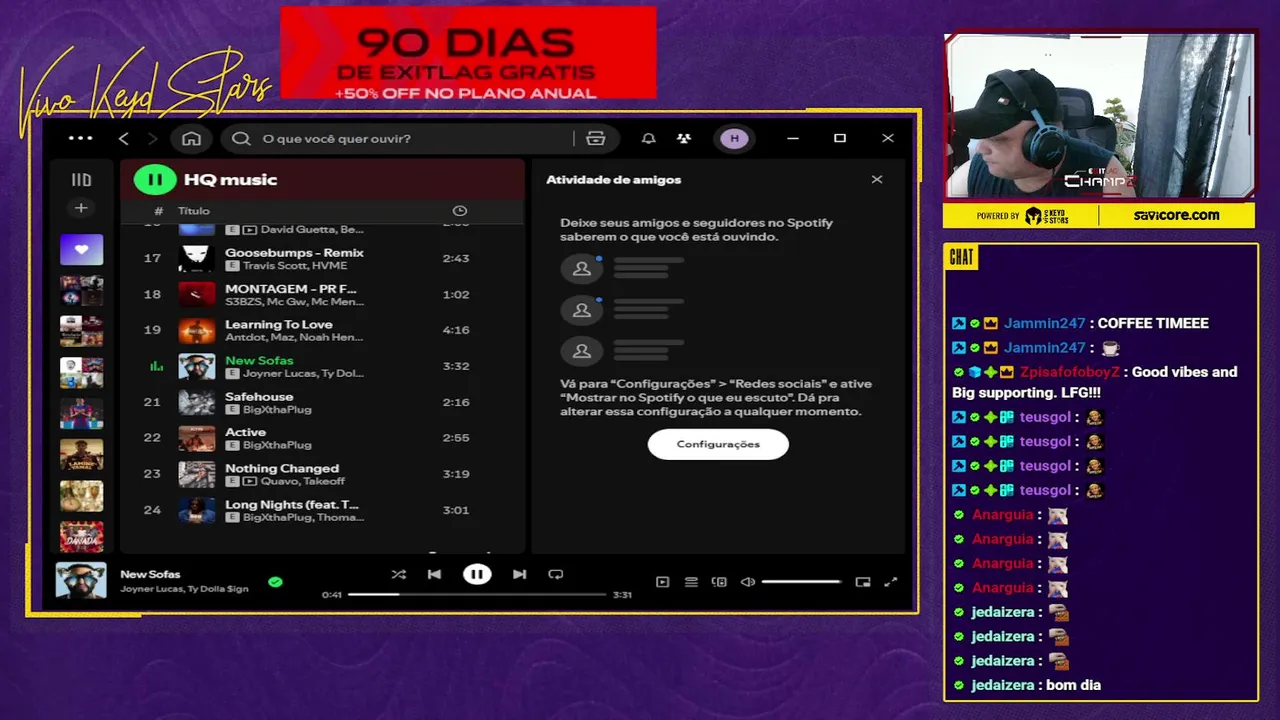
Task: Open the connect to a device icon
Action: coord(719,582)
